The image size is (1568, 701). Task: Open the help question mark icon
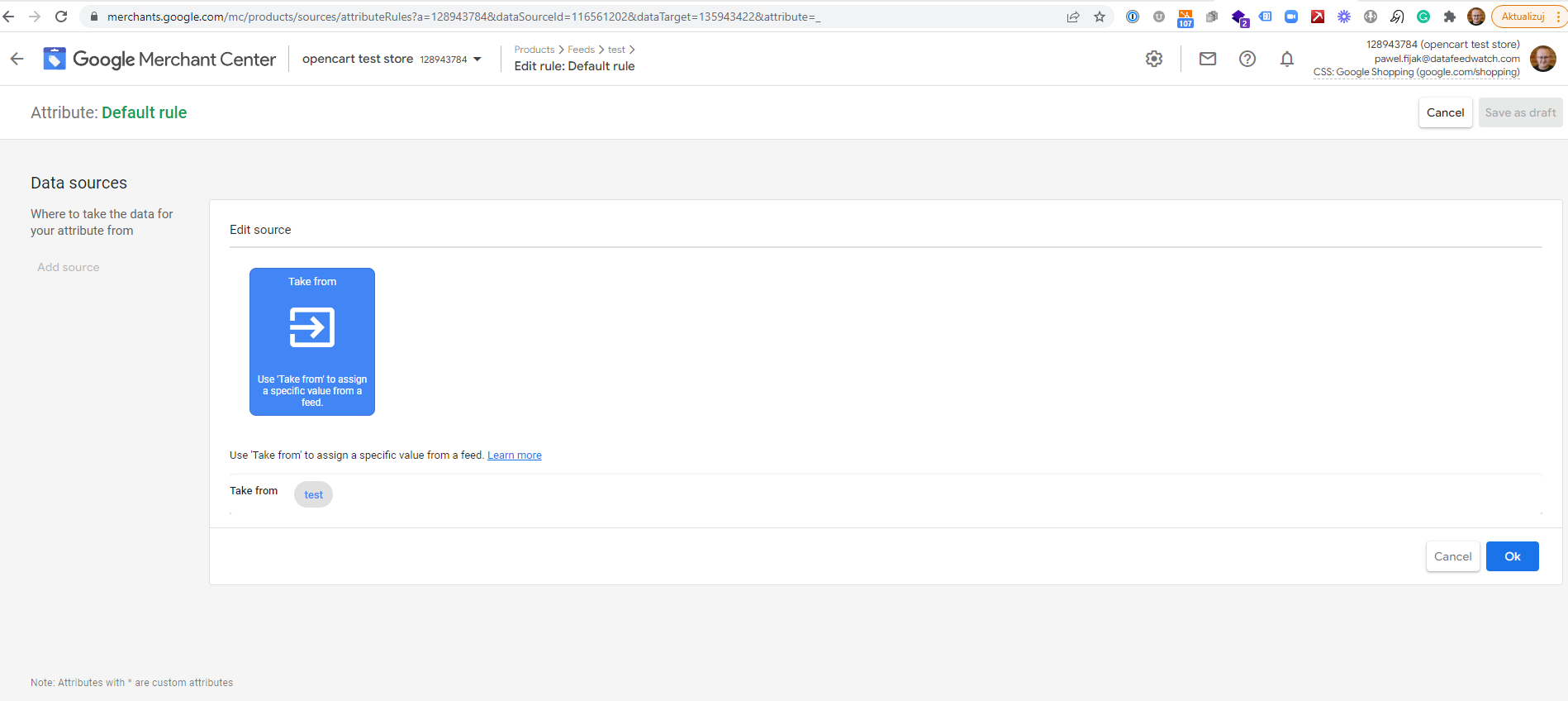1247,59
